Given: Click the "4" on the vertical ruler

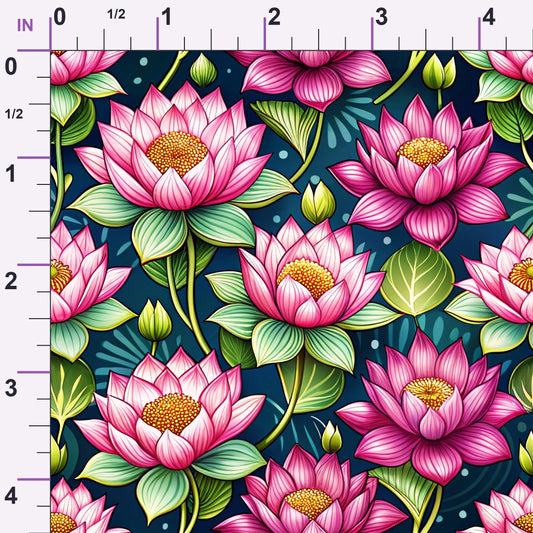Looking at the screenshot, I should coord(11,496).
